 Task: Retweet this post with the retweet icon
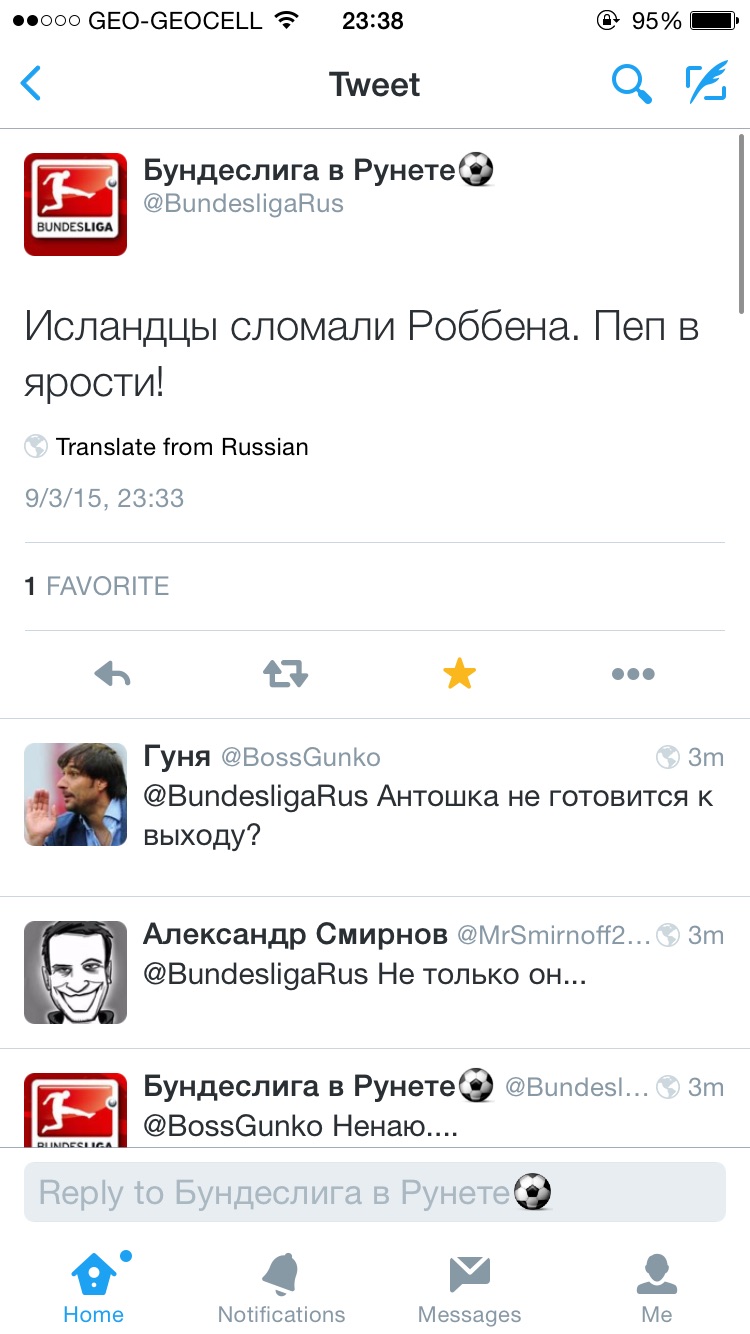[x=285, y=675]
